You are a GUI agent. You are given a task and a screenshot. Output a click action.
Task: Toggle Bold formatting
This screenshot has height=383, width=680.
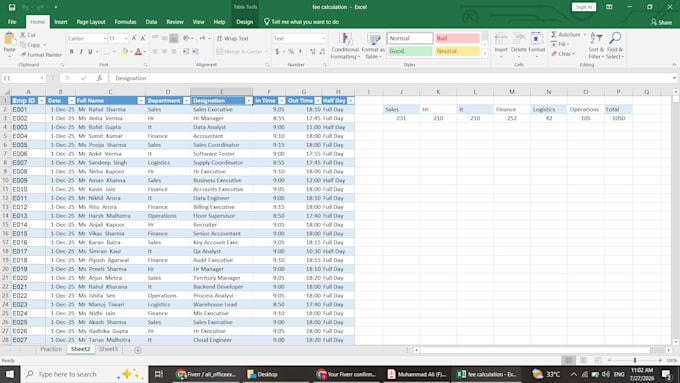[72, 51]
